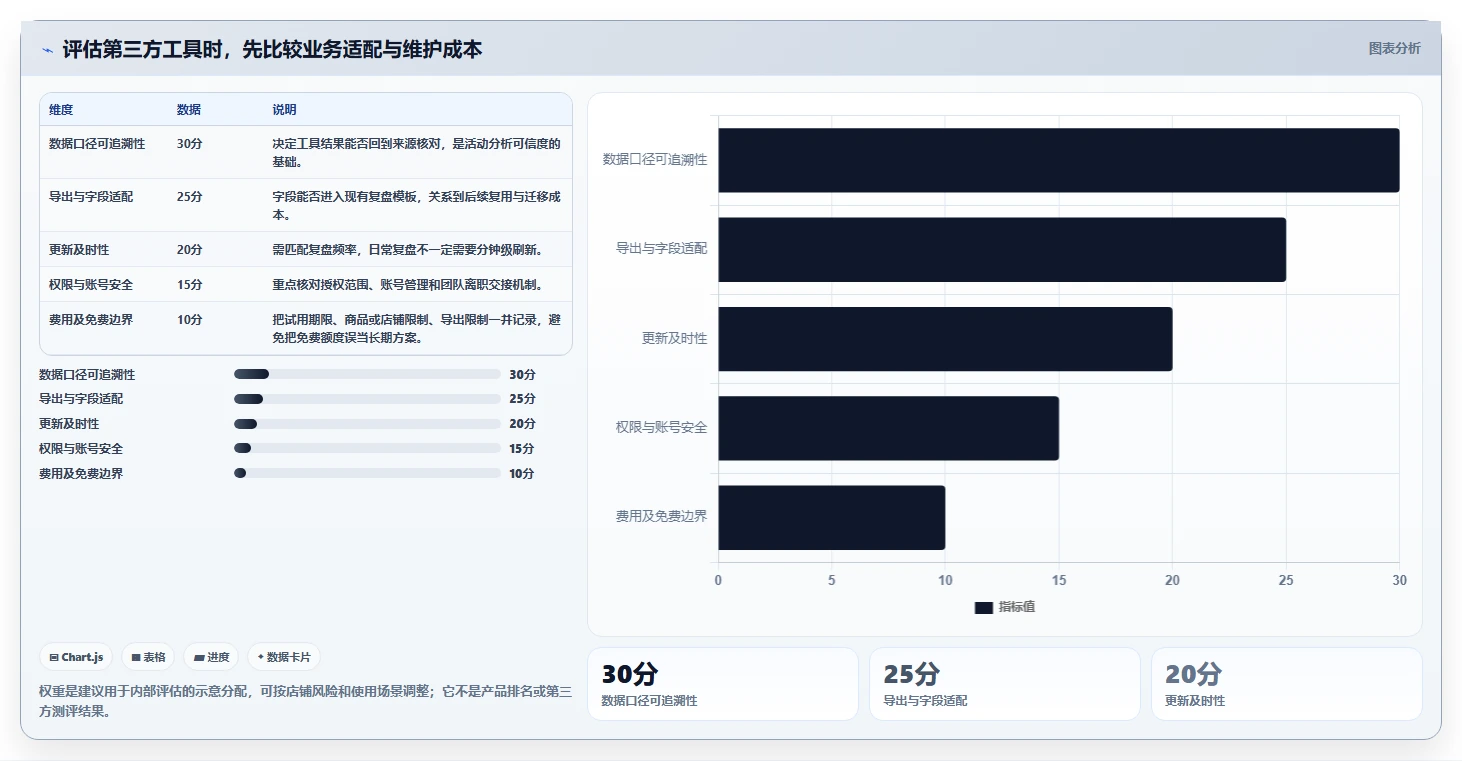Click the 权限与账号安全 chart bar

point(888,428)
